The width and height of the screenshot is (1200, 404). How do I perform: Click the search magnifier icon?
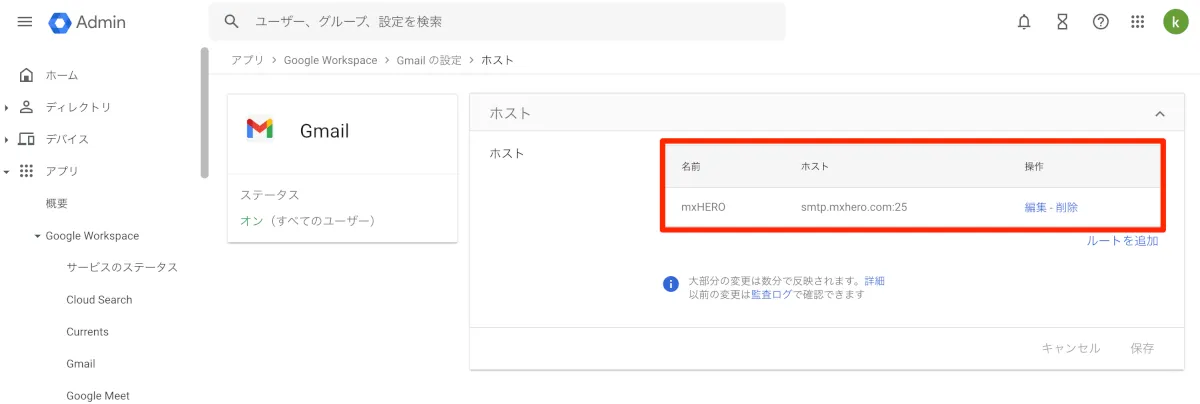pyautogui.click(x=232, y=22)
